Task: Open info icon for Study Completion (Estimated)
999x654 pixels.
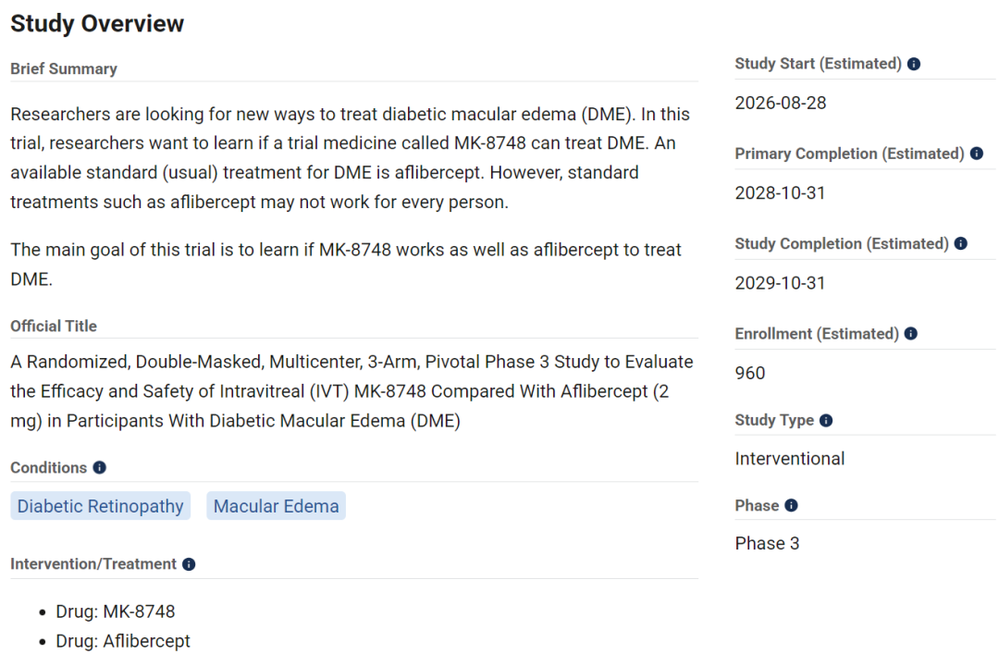Action: [961, 243]
